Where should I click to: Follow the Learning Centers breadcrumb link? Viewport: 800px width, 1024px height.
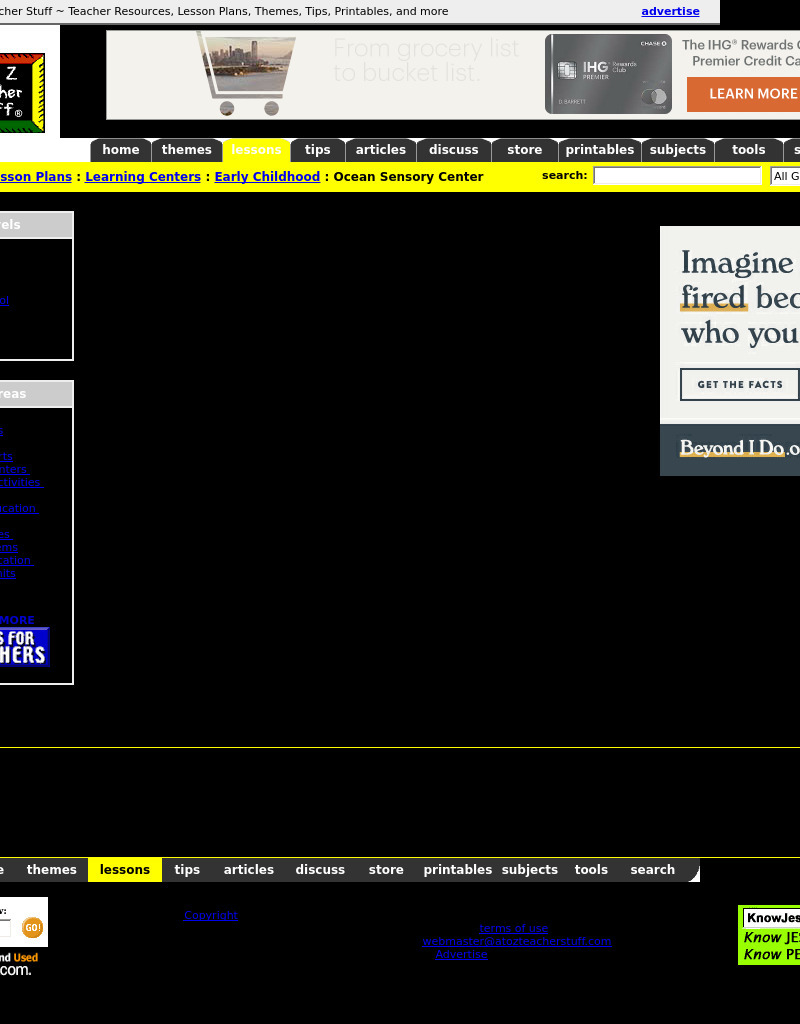pyautogui.click(x=142, y=176)
